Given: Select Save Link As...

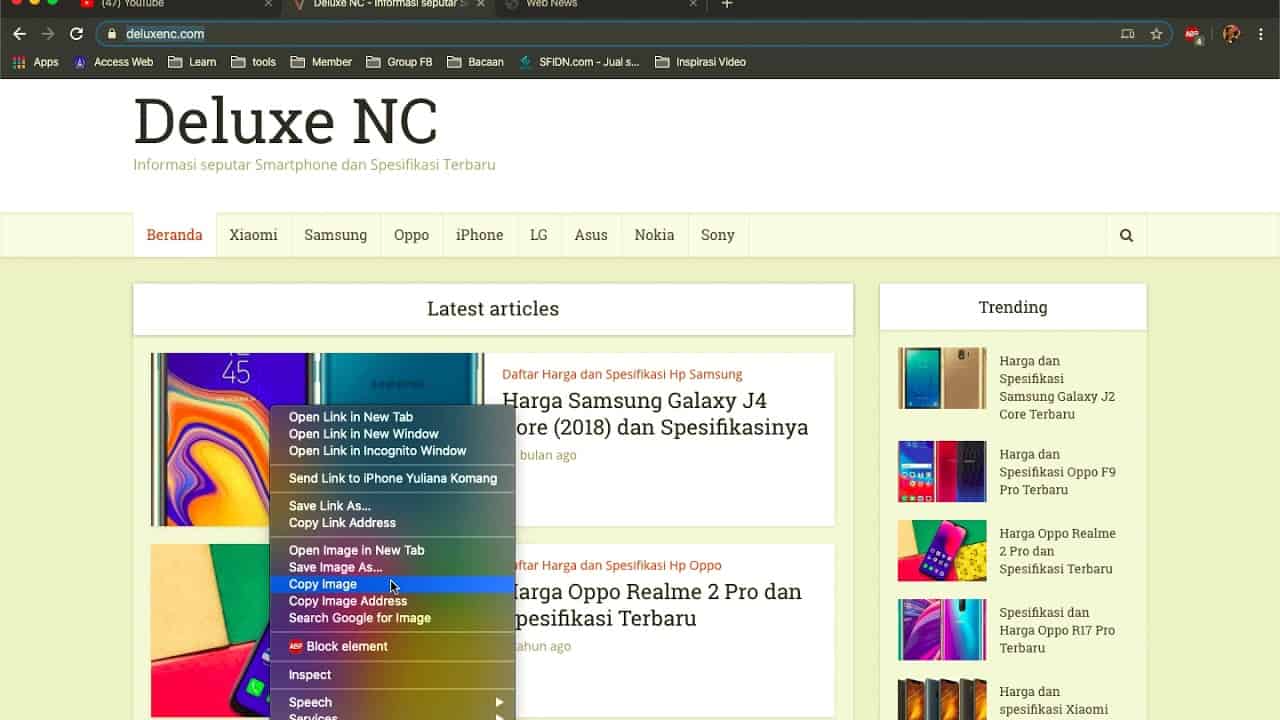Looking at the screenshot, I should click(392, 506).
